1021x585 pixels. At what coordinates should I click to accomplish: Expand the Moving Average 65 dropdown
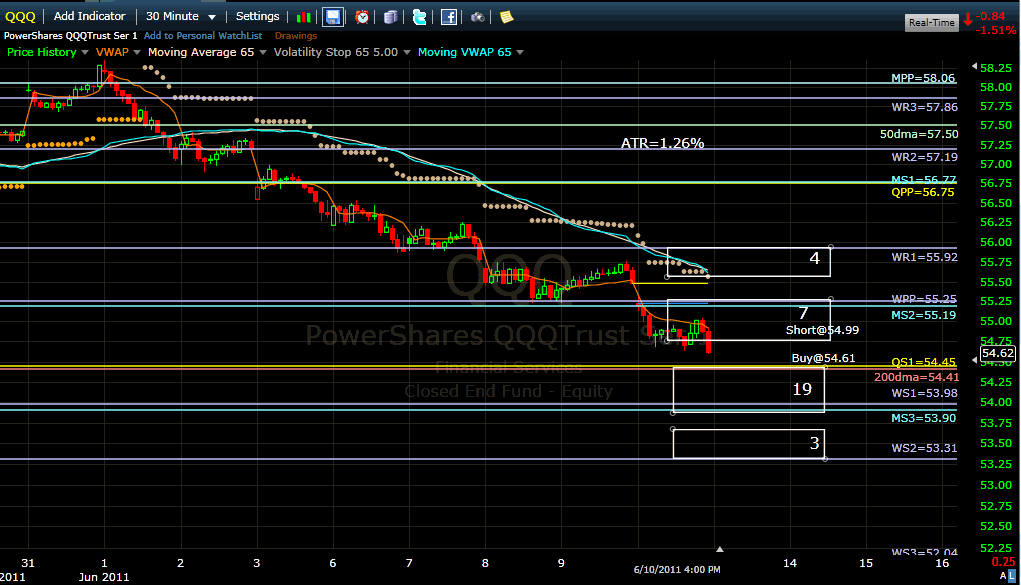coord(262,53)
